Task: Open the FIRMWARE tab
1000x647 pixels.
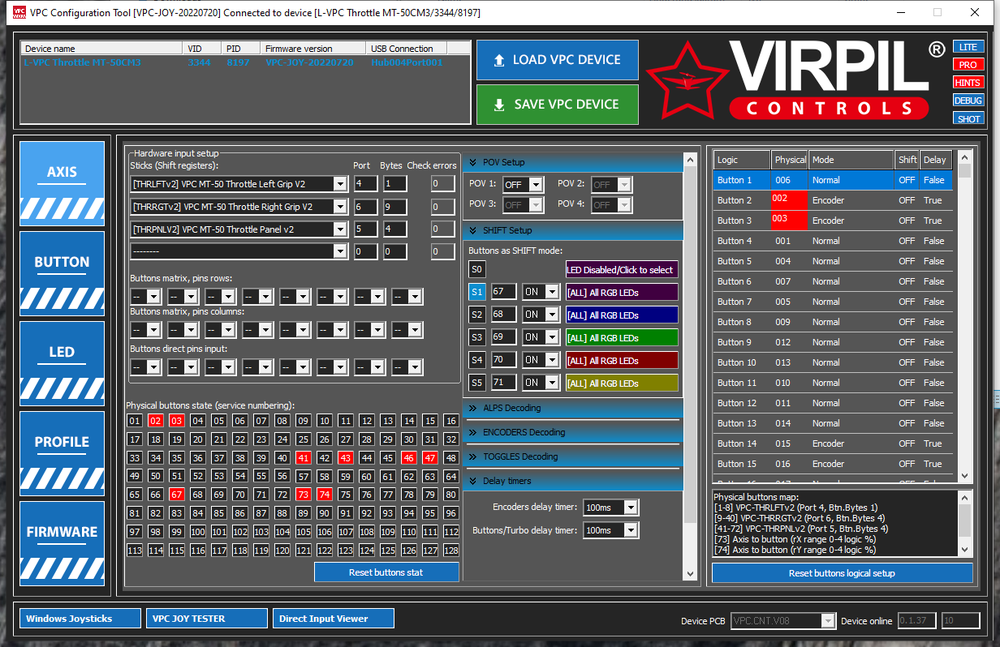Action: (x=62, y=544)
